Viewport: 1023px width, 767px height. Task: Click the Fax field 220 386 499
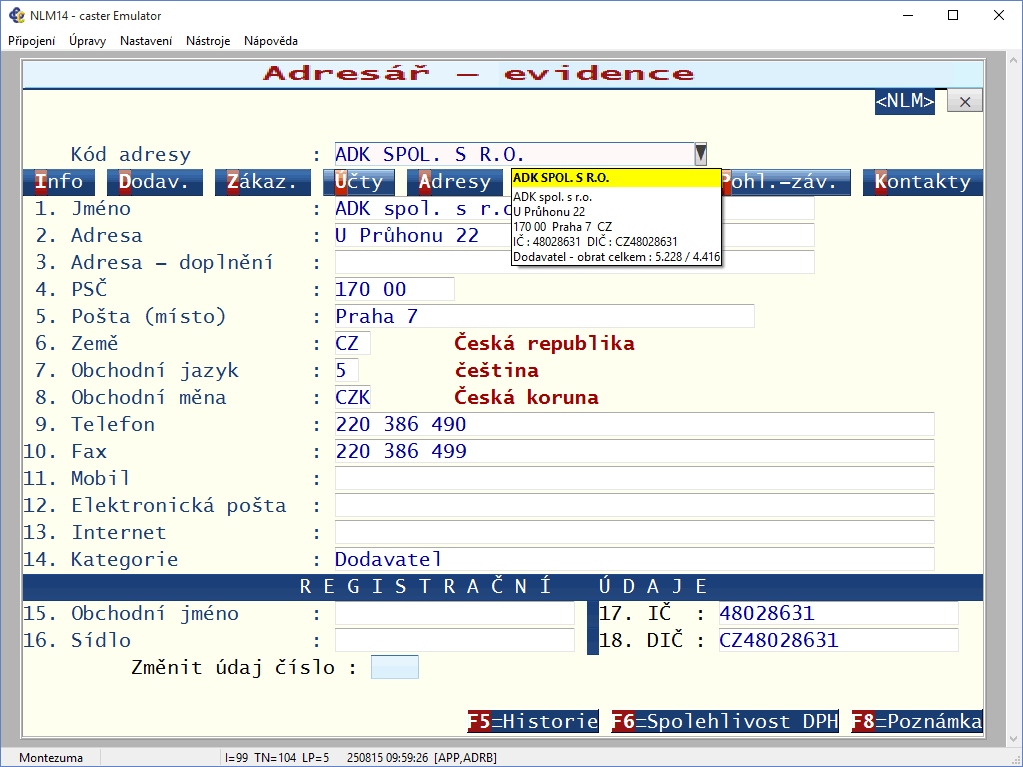(634, 451)
